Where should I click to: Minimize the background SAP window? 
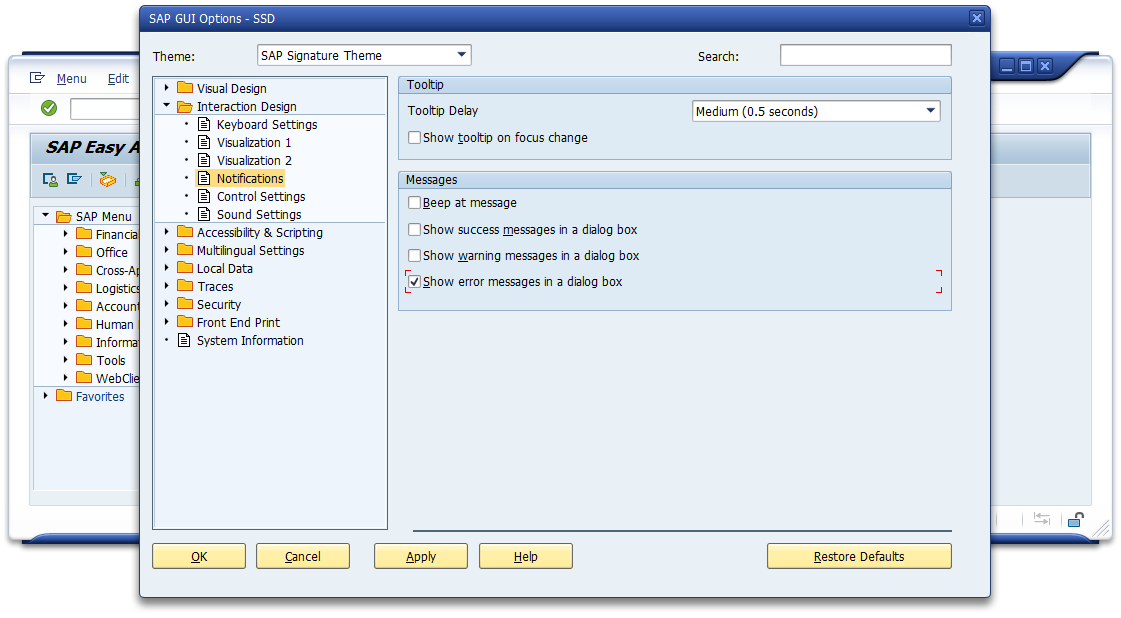[x=1007, y=66]
